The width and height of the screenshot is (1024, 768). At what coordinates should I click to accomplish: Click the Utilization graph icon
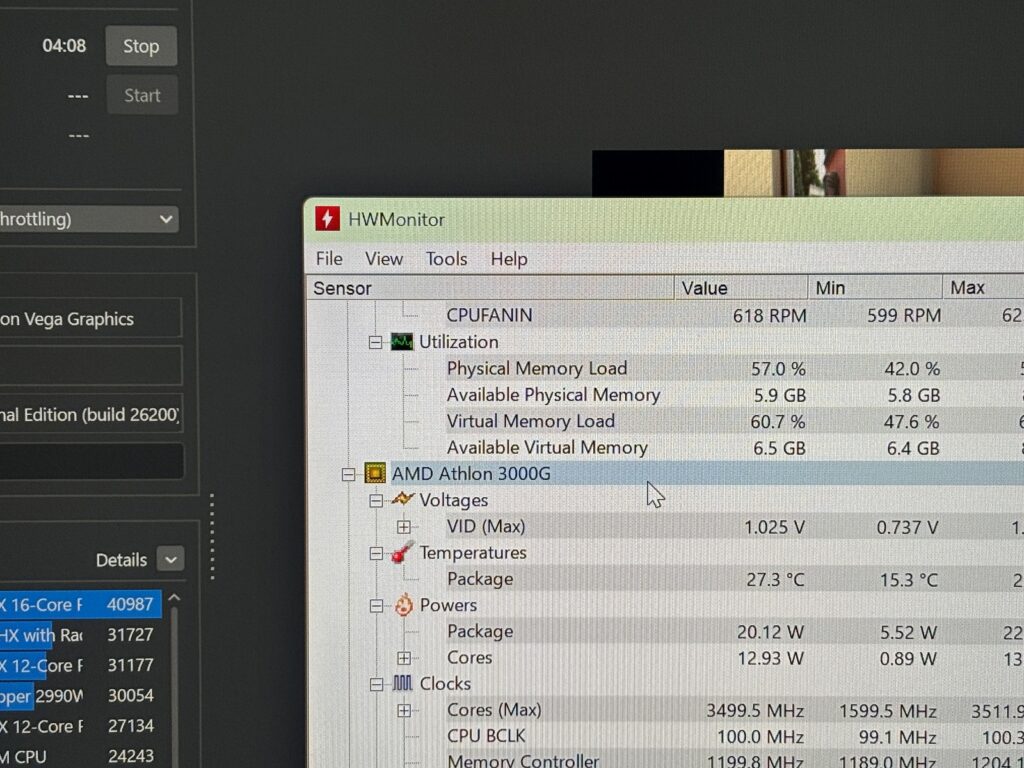[x=402, y=342]
